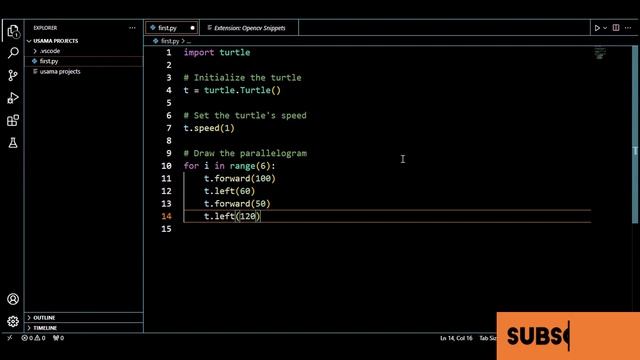Show errors and warnings in status bar
This screenshot has width=640, height=360.
[x=33, y=338]
